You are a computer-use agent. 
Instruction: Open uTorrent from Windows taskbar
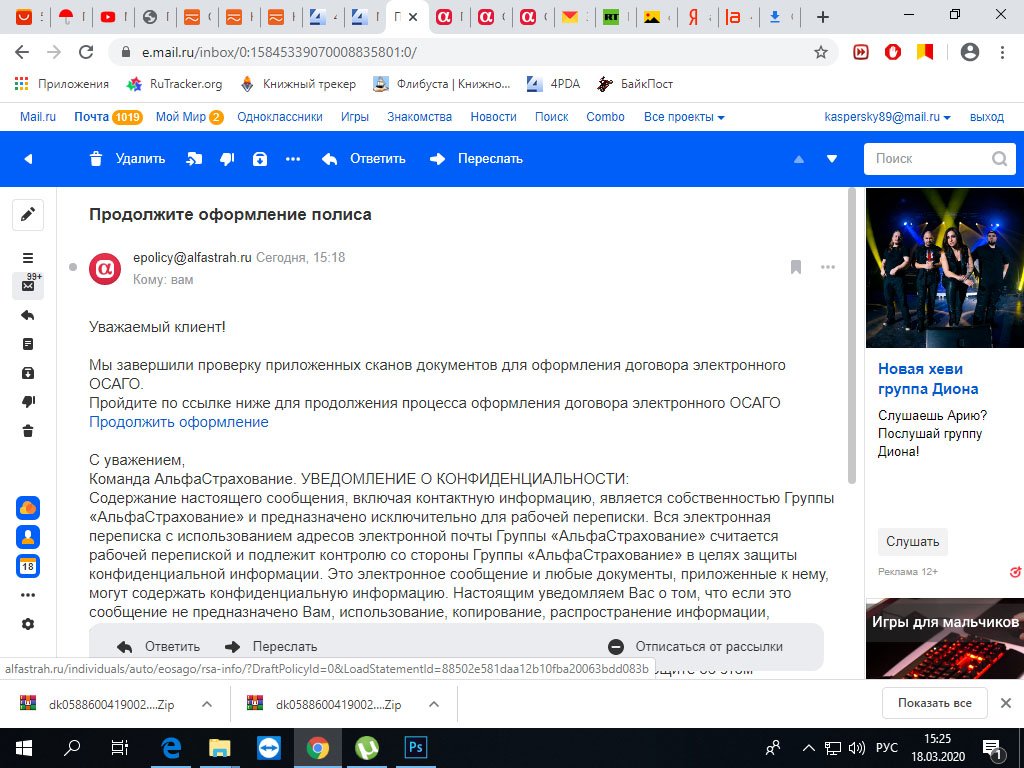[367, 748]
